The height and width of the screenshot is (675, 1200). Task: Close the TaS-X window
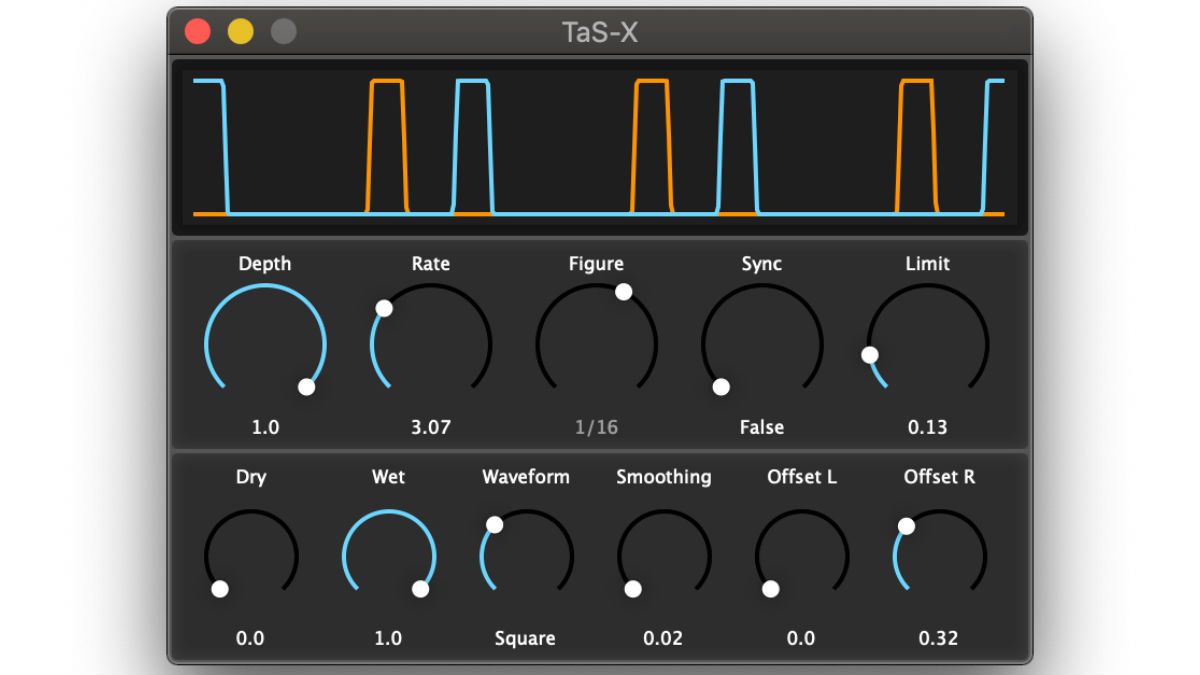tap(198, 32)
